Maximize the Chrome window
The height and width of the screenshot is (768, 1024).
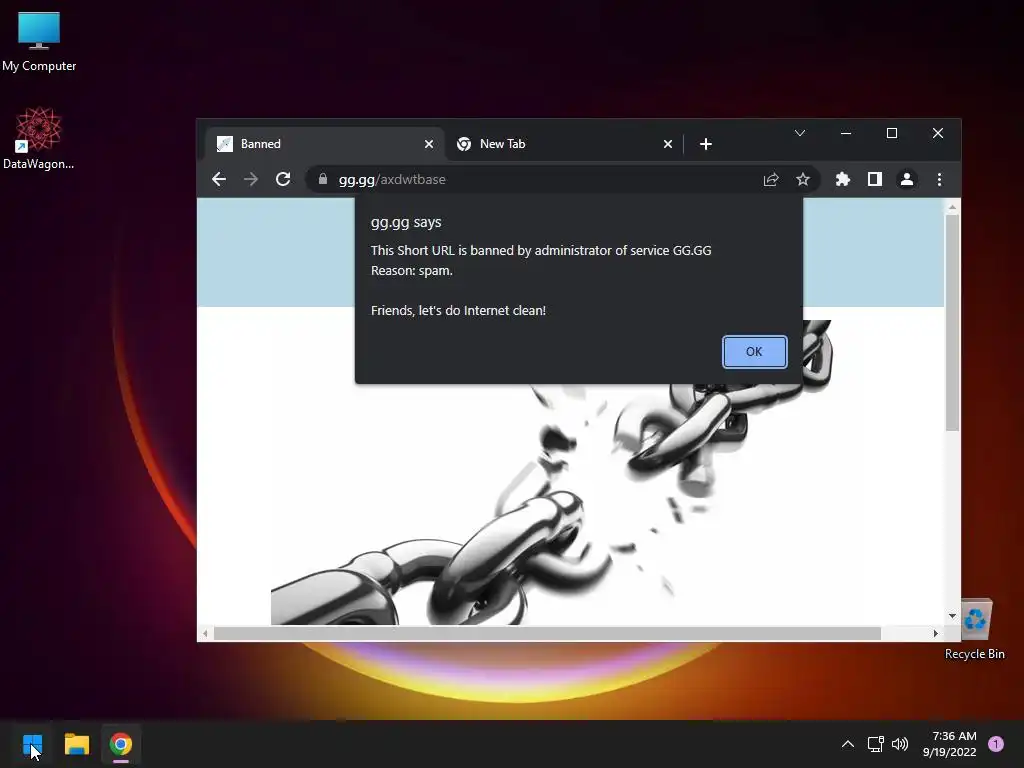click(x=891, y=133)
